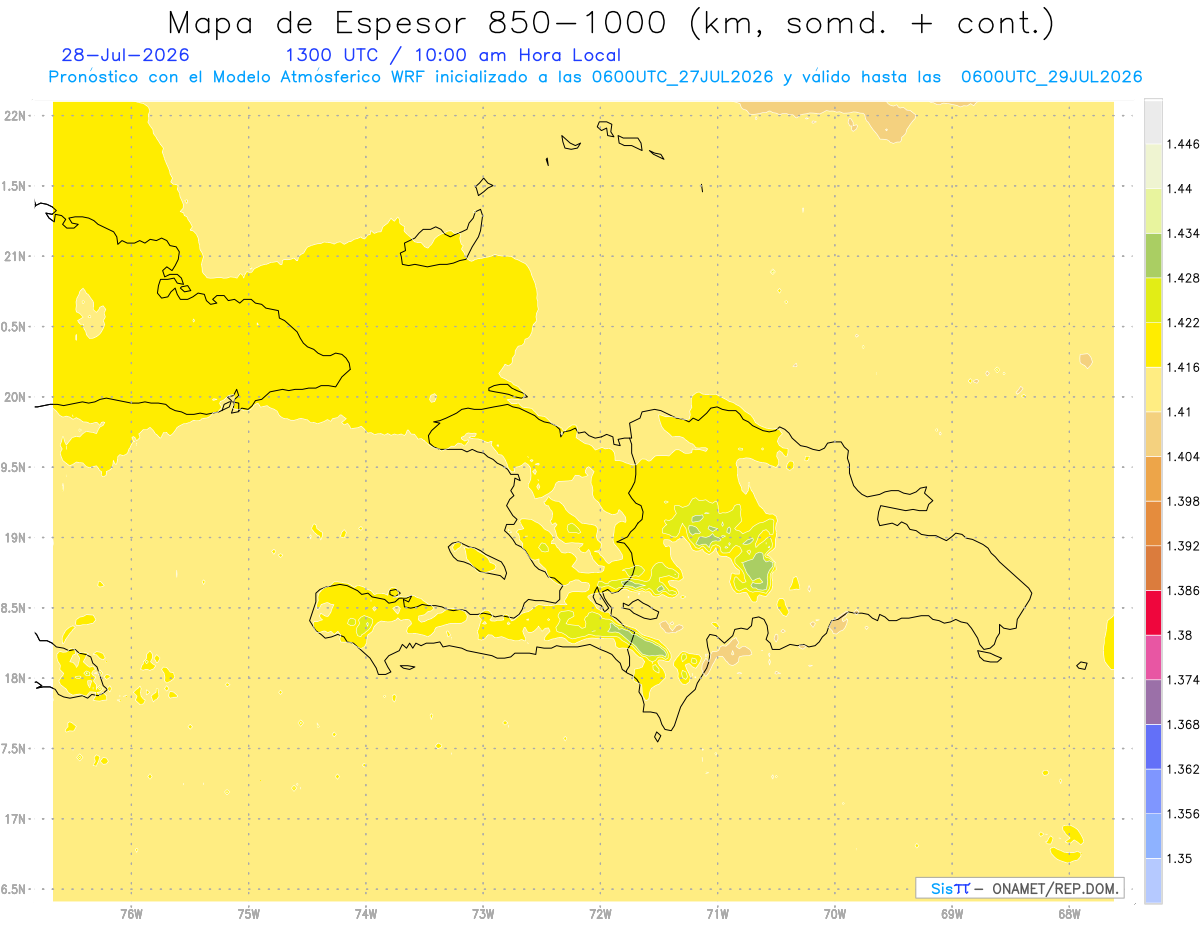
Task: Click the 70W longitude label
Action: click(x=834, y=914)
